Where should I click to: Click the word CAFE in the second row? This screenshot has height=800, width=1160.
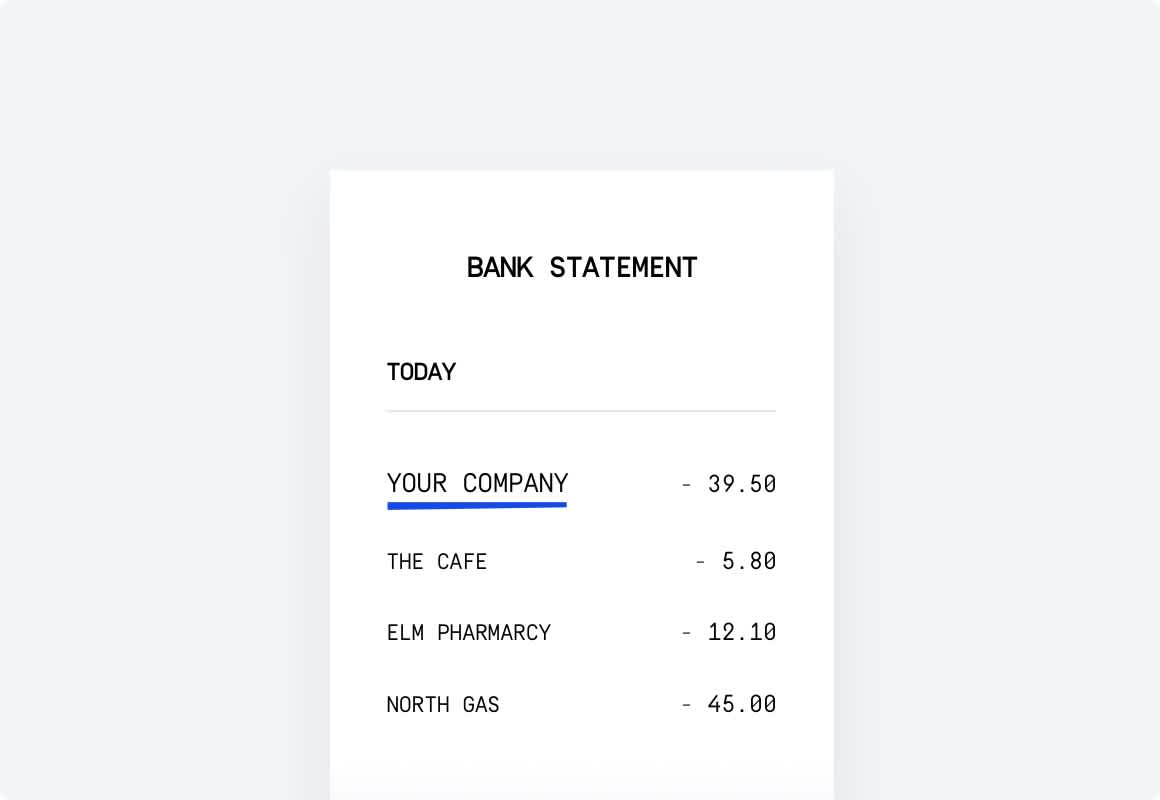(x=462, y=562)
